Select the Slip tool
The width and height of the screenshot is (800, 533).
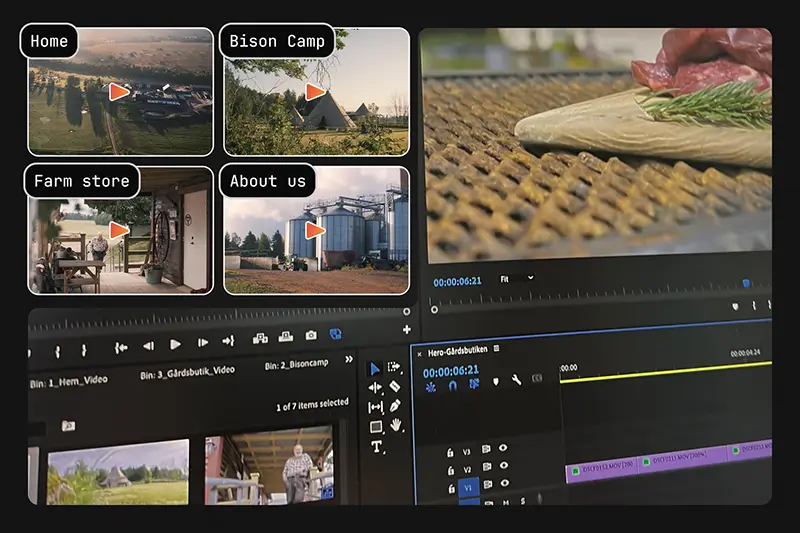pos(375,407)
